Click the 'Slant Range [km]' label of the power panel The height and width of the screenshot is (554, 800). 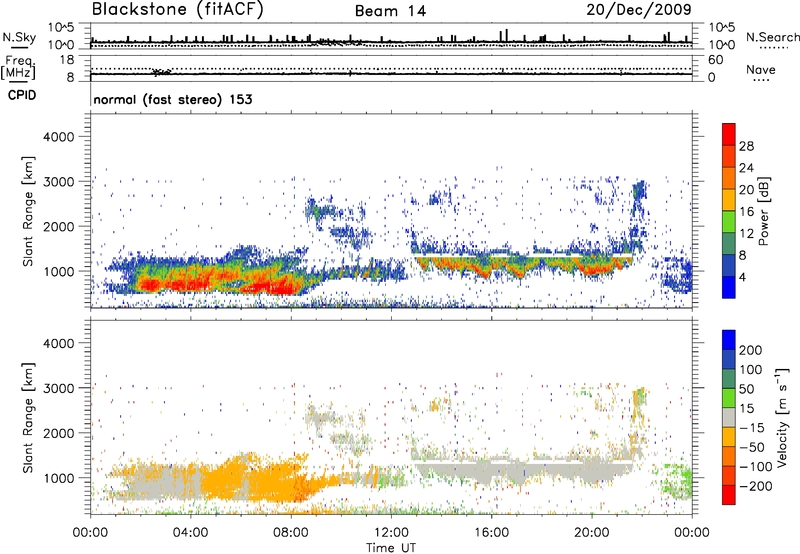click(x=28, y=212)
